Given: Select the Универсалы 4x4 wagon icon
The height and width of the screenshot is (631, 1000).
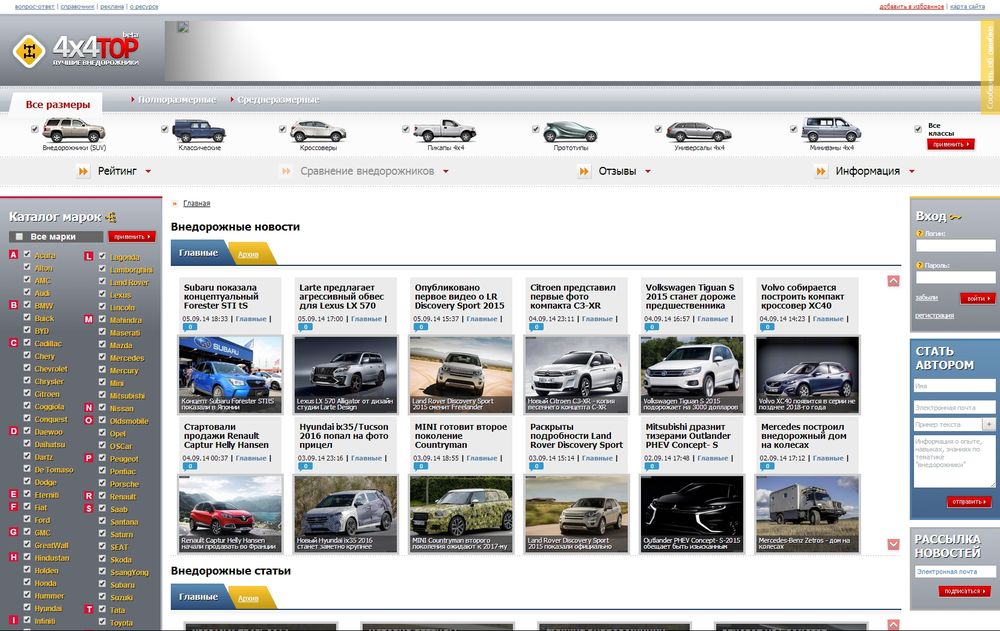Looking at the screenshot, I should [698, 132].
